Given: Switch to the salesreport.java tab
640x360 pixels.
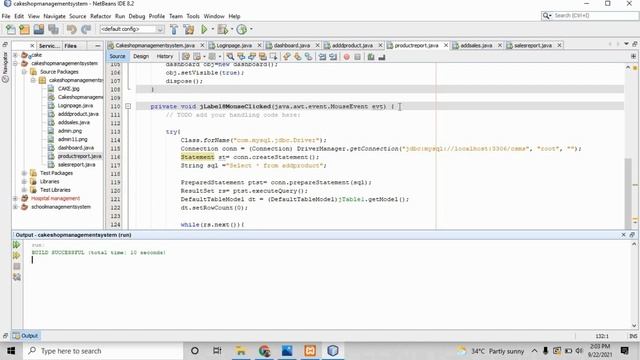Looking at the screenshot, I should click(x=533, y=45).
